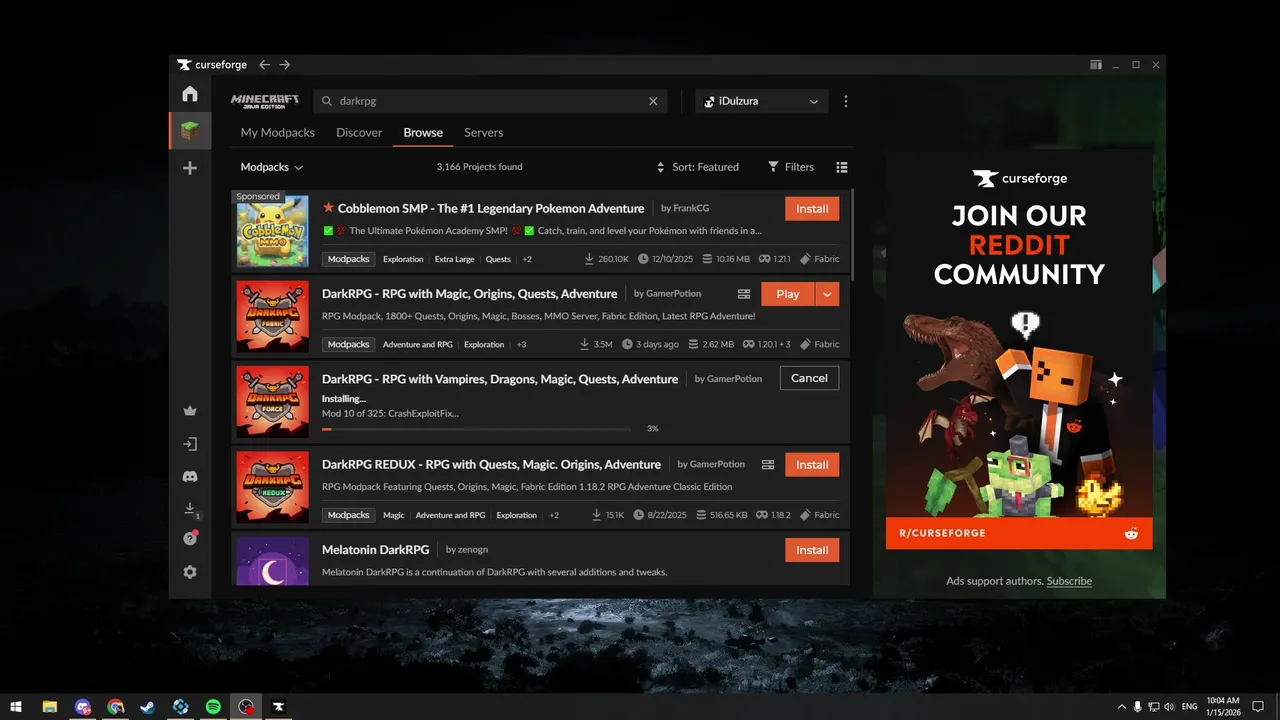The width and height of the screenshot is (1280, 720).
Task: Toggle the list view layout icon
Action: tap(842, 167)
